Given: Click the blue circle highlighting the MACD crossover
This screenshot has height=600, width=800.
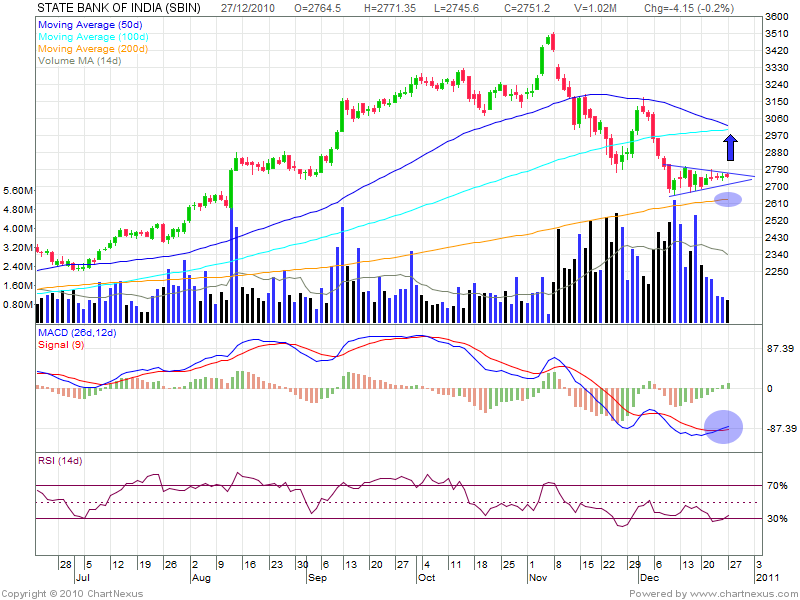Looking at the screenshot, I should tap(723, 427).
